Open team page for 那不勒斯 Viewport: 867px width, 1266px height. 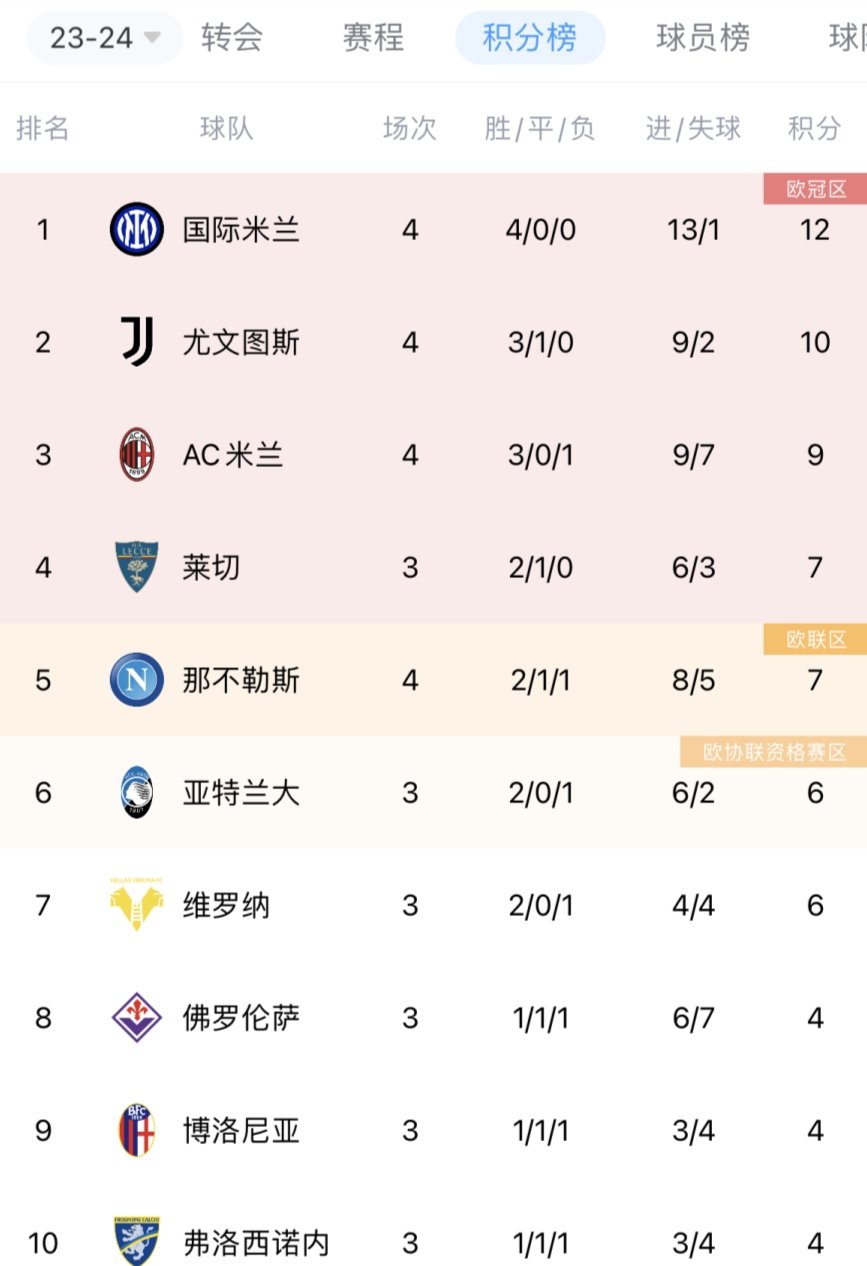[x=241, y=680]
